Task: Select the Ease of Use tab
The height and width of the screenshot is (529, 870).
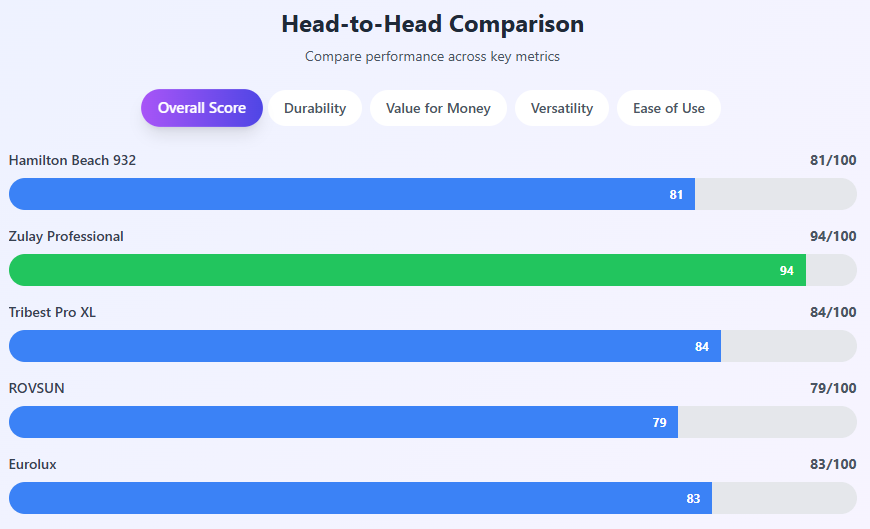Action: point(669,108)
